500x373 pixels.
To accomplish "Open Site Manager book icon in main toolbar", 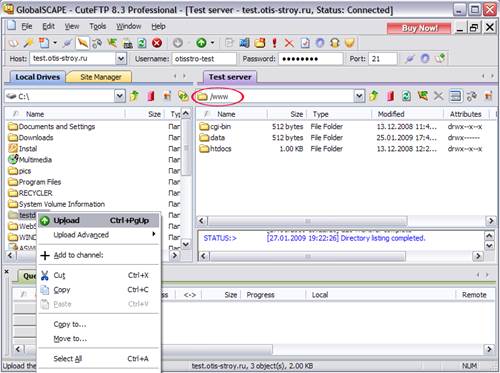I will [x=13, y=43].
